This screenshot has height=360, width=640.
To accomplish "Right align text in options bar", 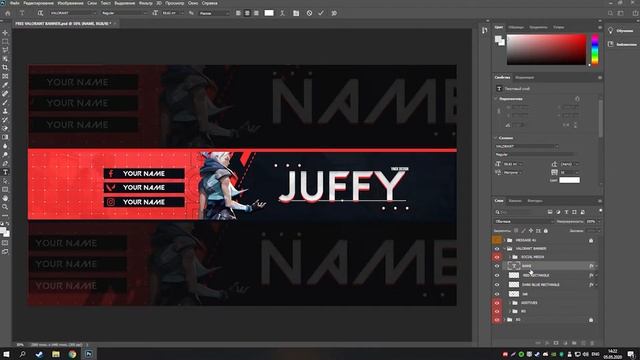I will [x=256, y=13].
